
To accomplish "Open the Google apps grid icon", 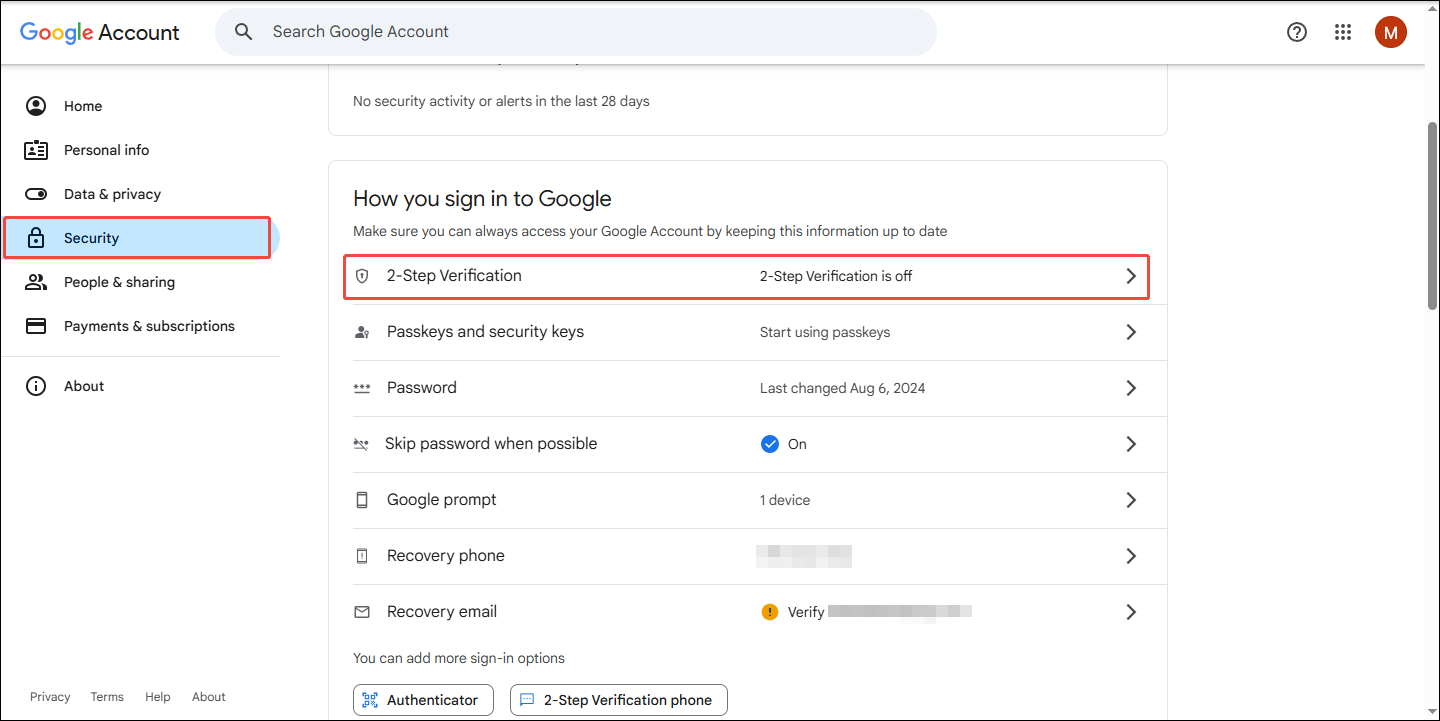I will tap(1343, 32).
